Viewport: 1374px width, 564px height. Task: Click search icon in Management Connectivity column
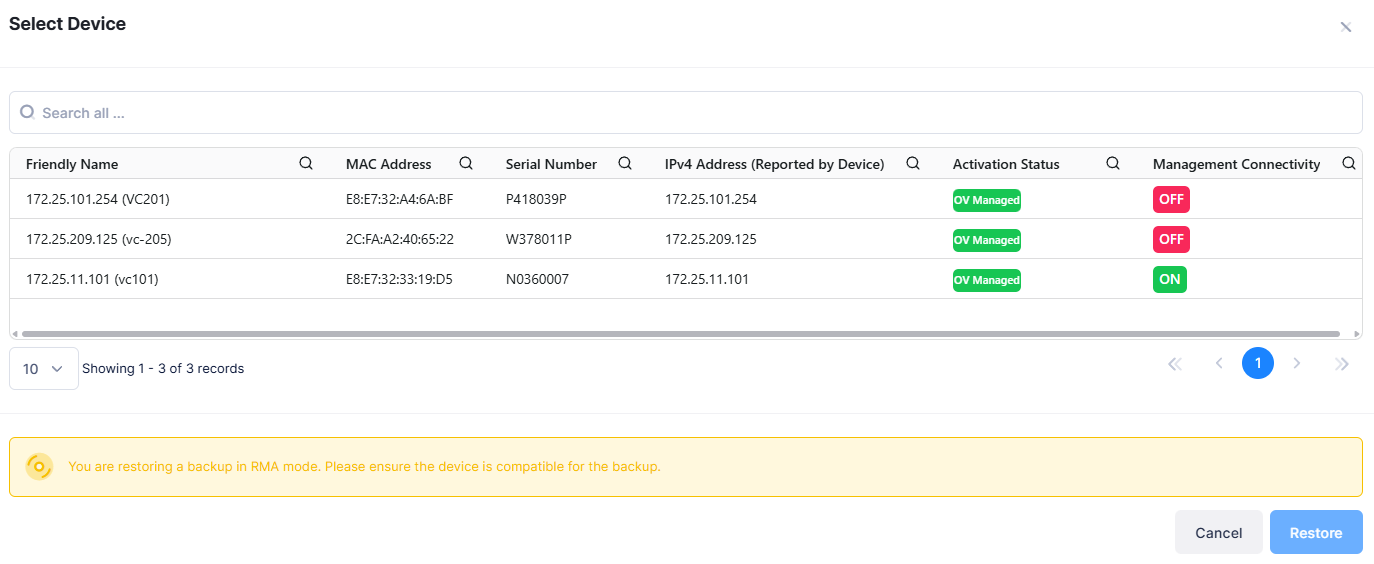(1348, 164)
